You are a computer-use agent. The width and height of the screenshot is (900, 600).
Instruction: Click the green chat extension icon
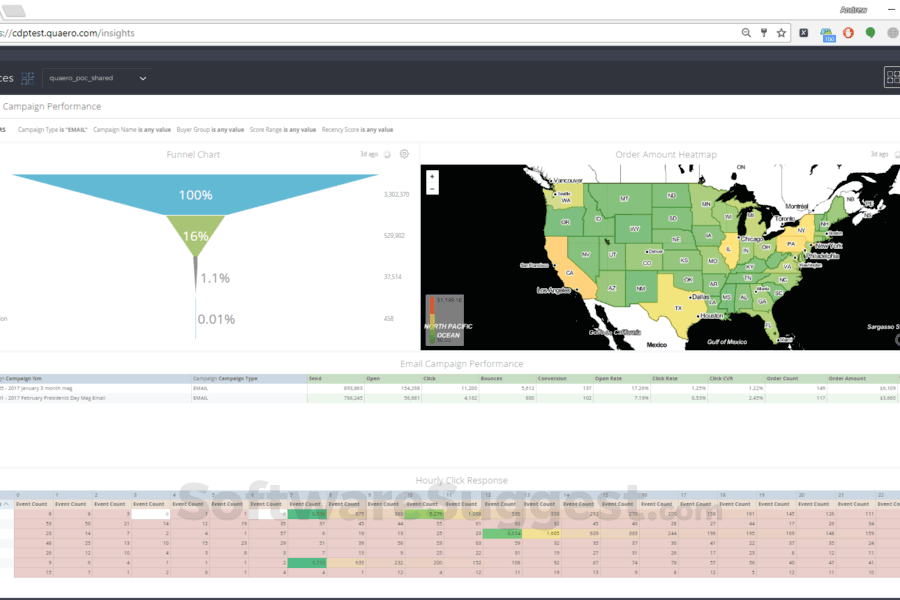(x=870, y=32)
